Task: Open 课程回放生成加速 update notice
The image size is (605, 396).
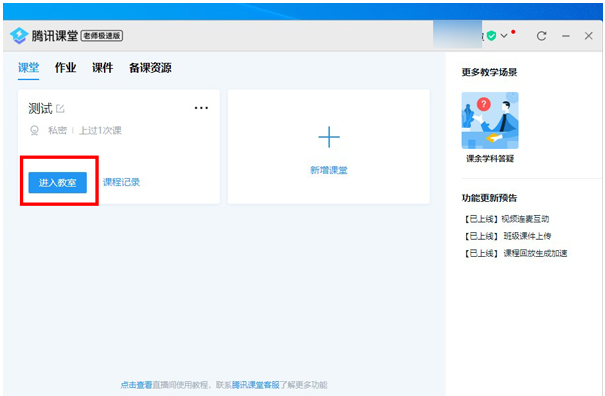Action: click(x=516, y=253)
